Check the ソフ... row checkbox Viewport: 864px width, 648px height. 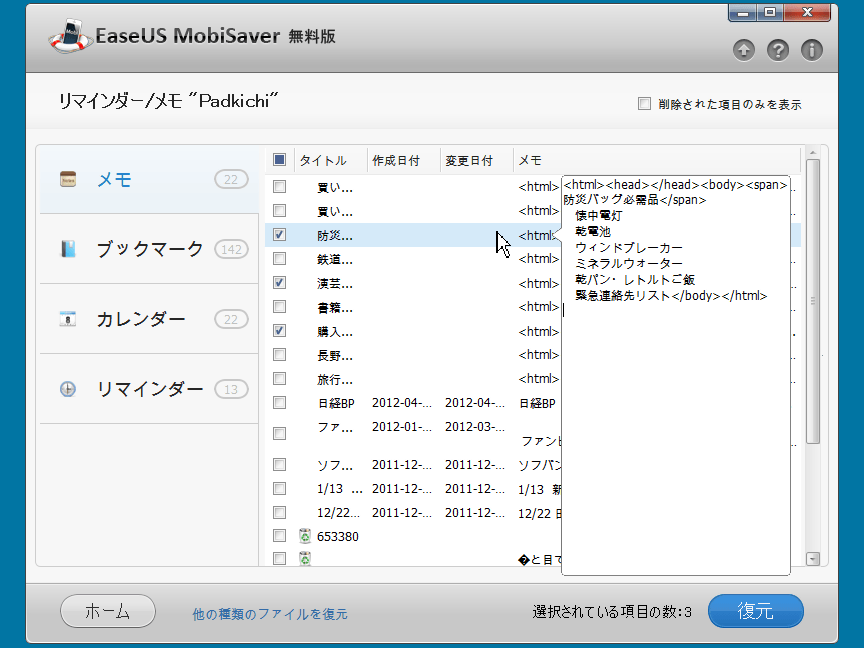tap(279, 465)
